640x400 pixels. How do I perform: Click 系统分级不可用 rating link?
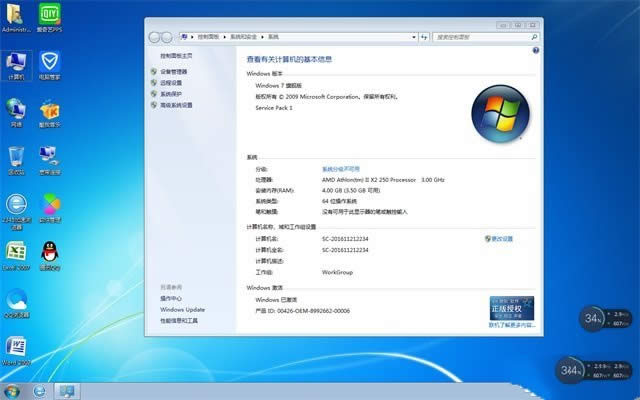point(341,169)
